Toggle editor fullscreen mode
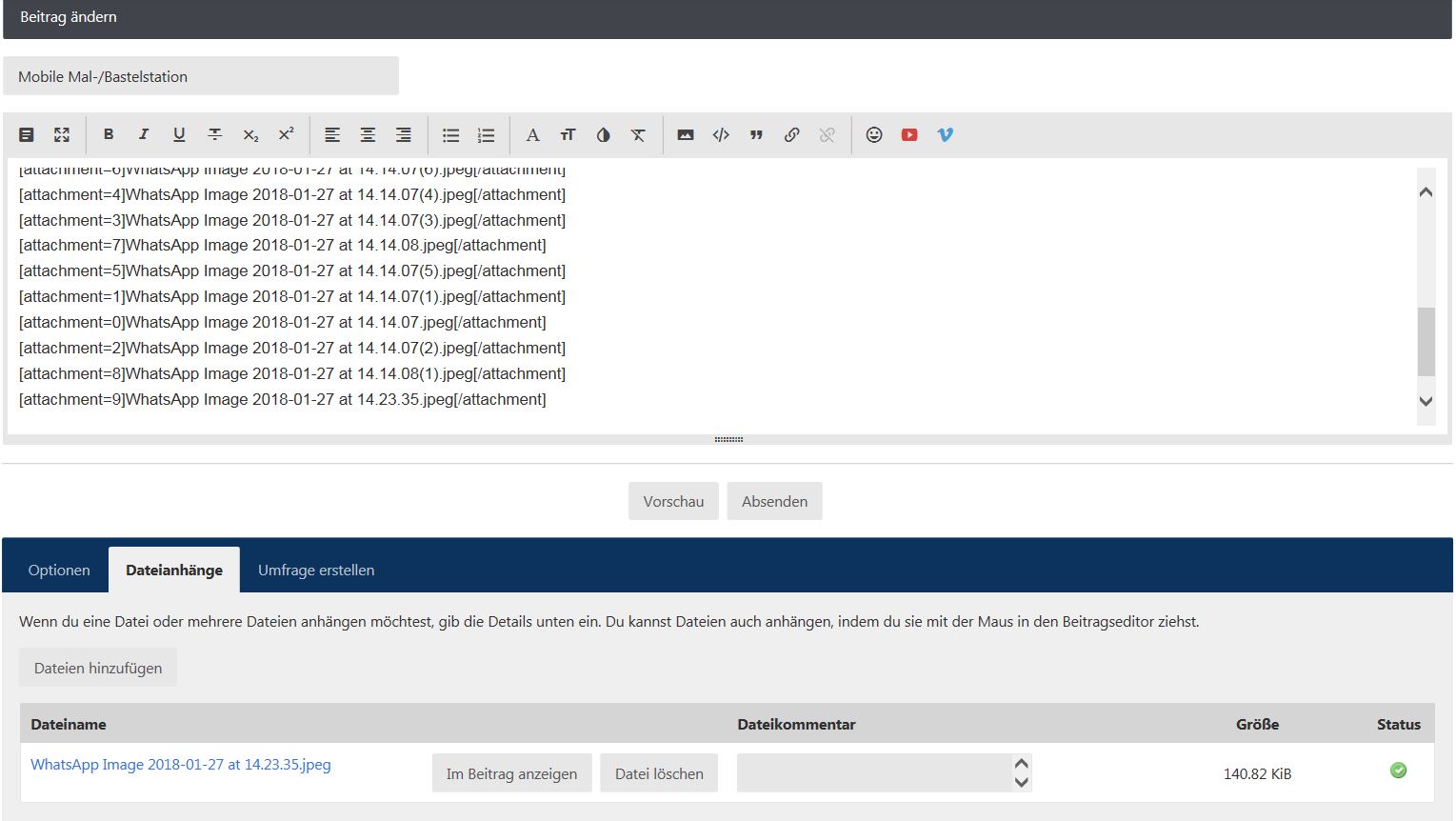Image resolution: width=1456 pixels, height=821 pixels. coord(62,135)
